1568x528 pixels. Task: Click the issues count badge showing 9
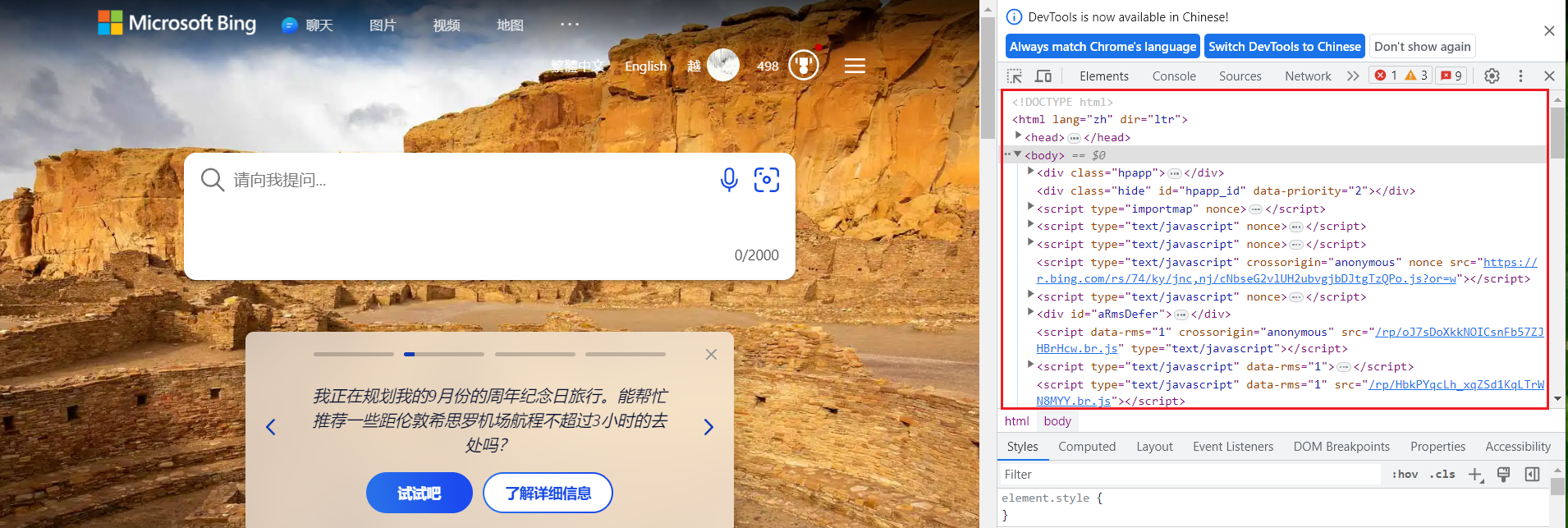point(1451,76)
